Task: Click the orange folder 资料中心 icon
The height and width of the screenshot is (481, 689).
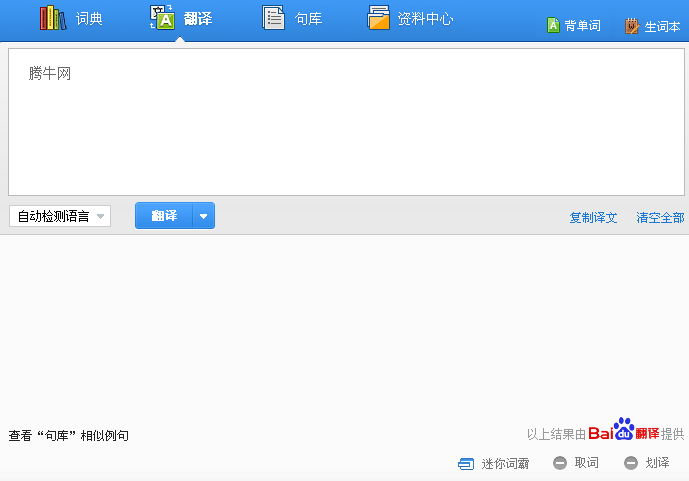Action: click(378, 18)
